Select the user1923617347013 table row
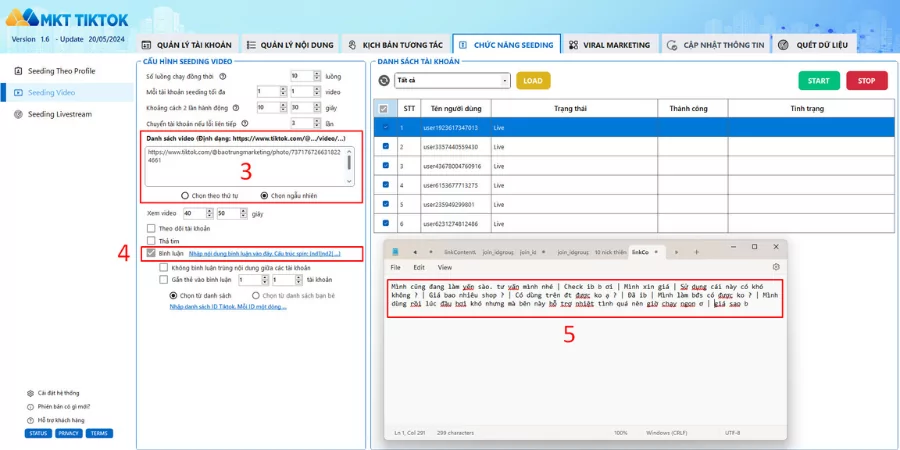The width and height of the screenshot is (900, 450). 634,127
